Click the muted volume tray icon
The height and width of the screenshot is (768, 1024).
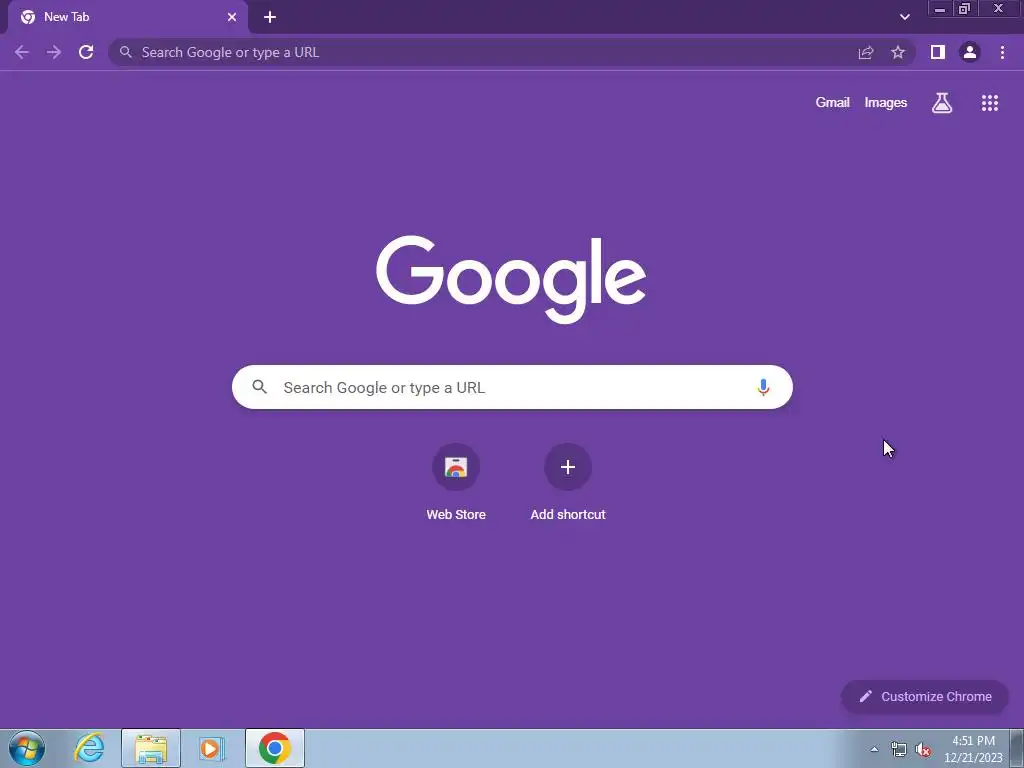[923, 750]
